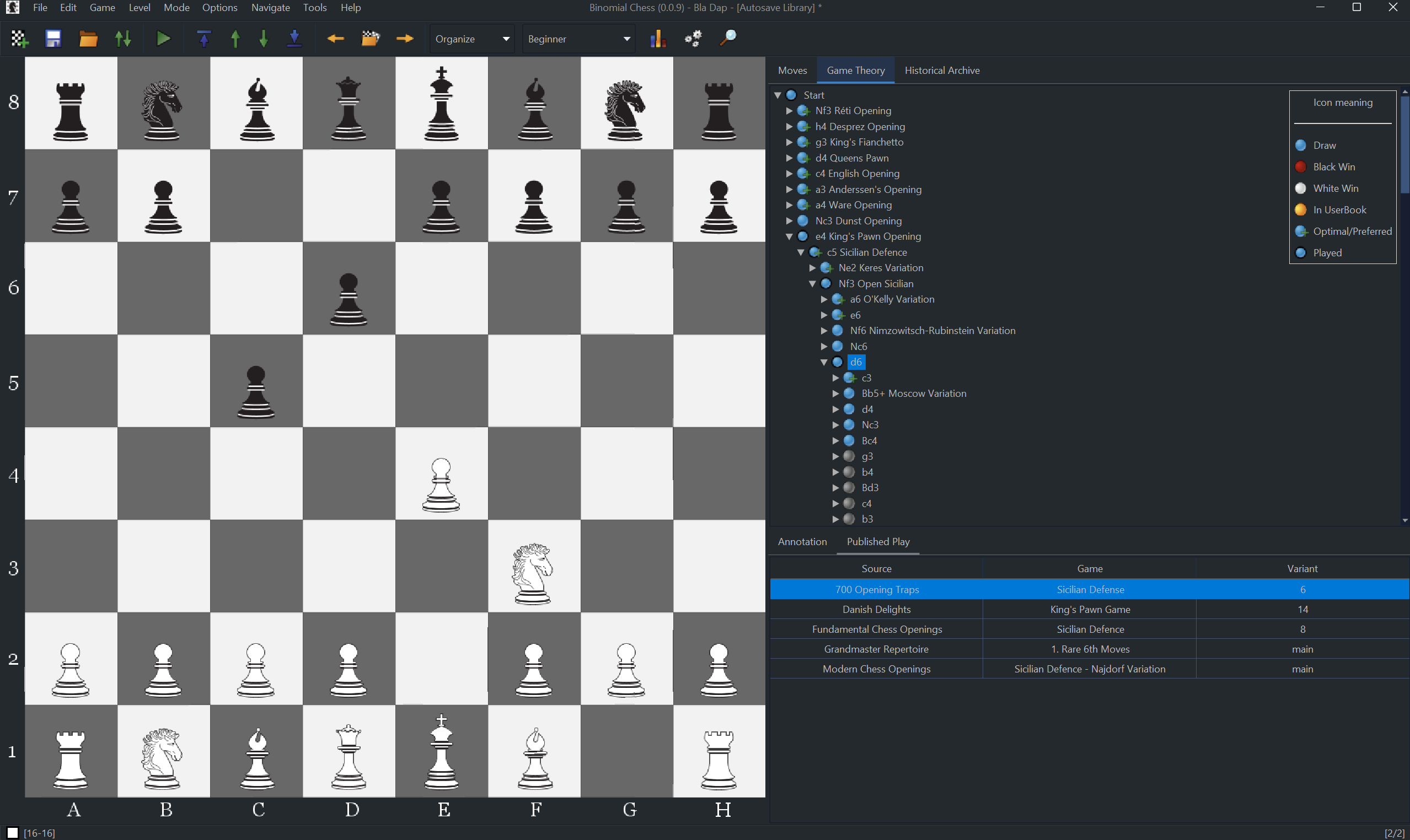Switch to the Annotation tab
Viewport: 1410px width, 840px height.
pos(802,542)
